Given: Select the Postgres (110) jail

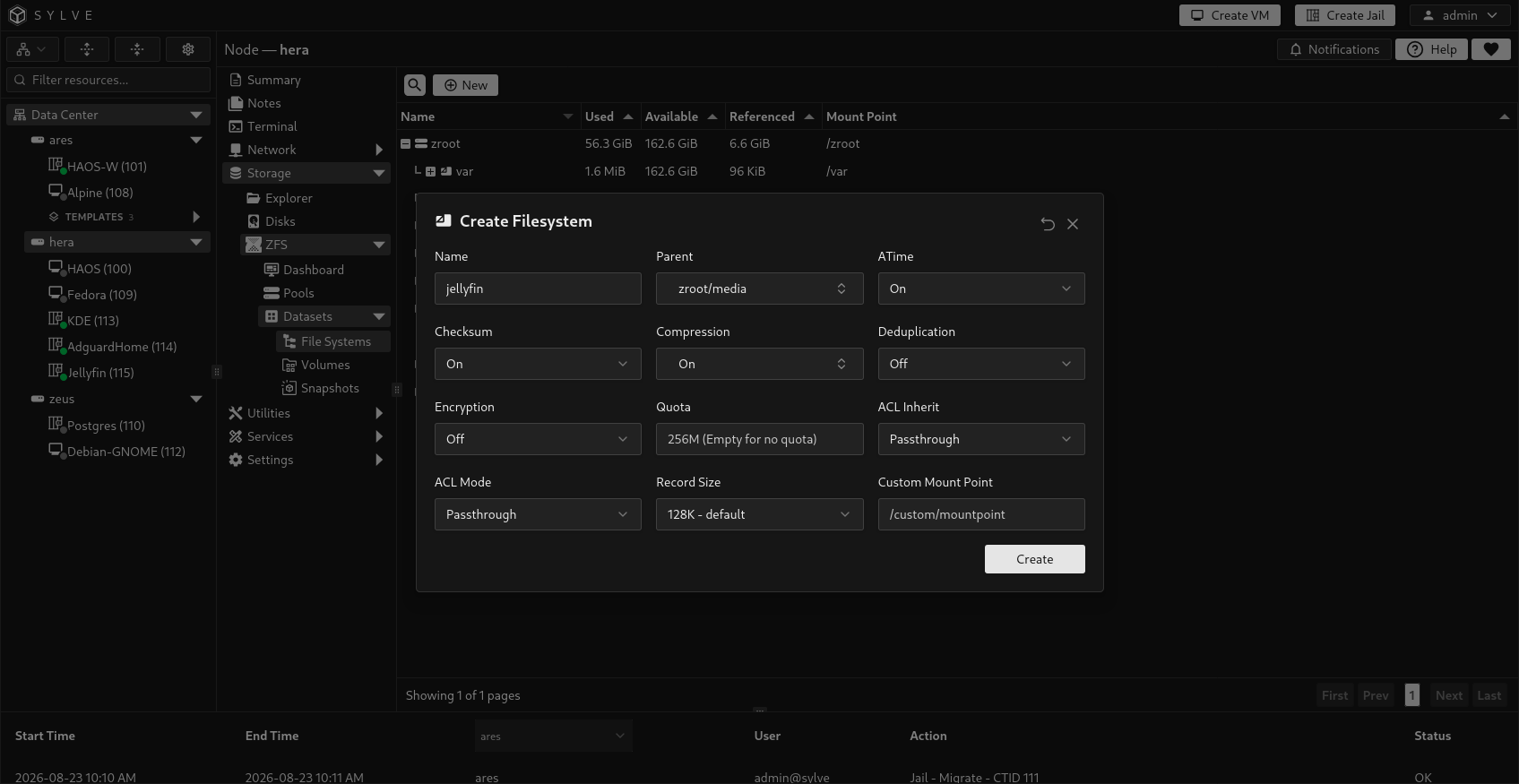Looking at the screenshot, I should point(106,426).
